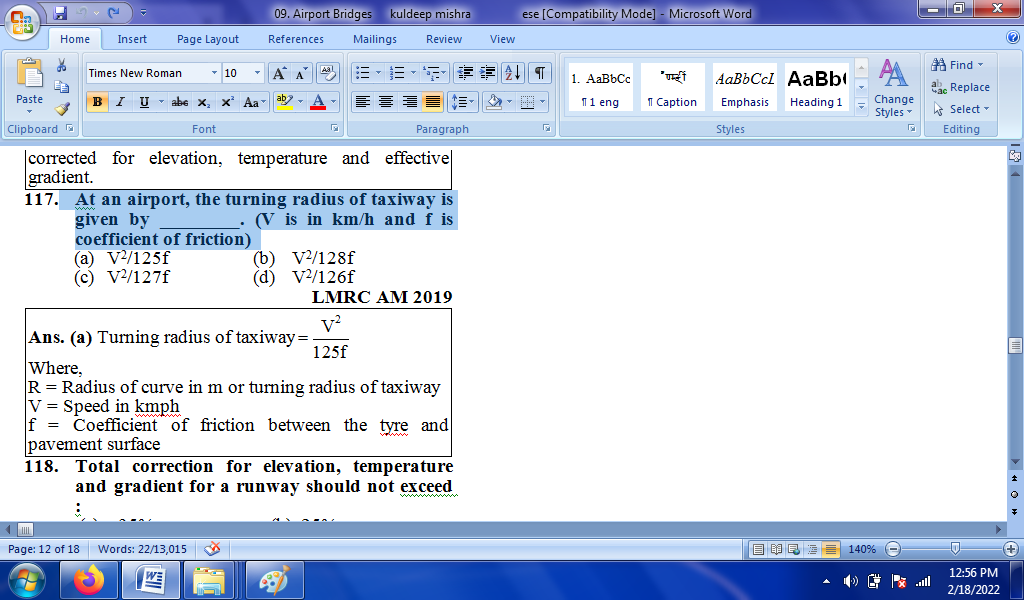1024x600 pixels.
Task: Open the font size dropdown
Action: click(257, 73)
